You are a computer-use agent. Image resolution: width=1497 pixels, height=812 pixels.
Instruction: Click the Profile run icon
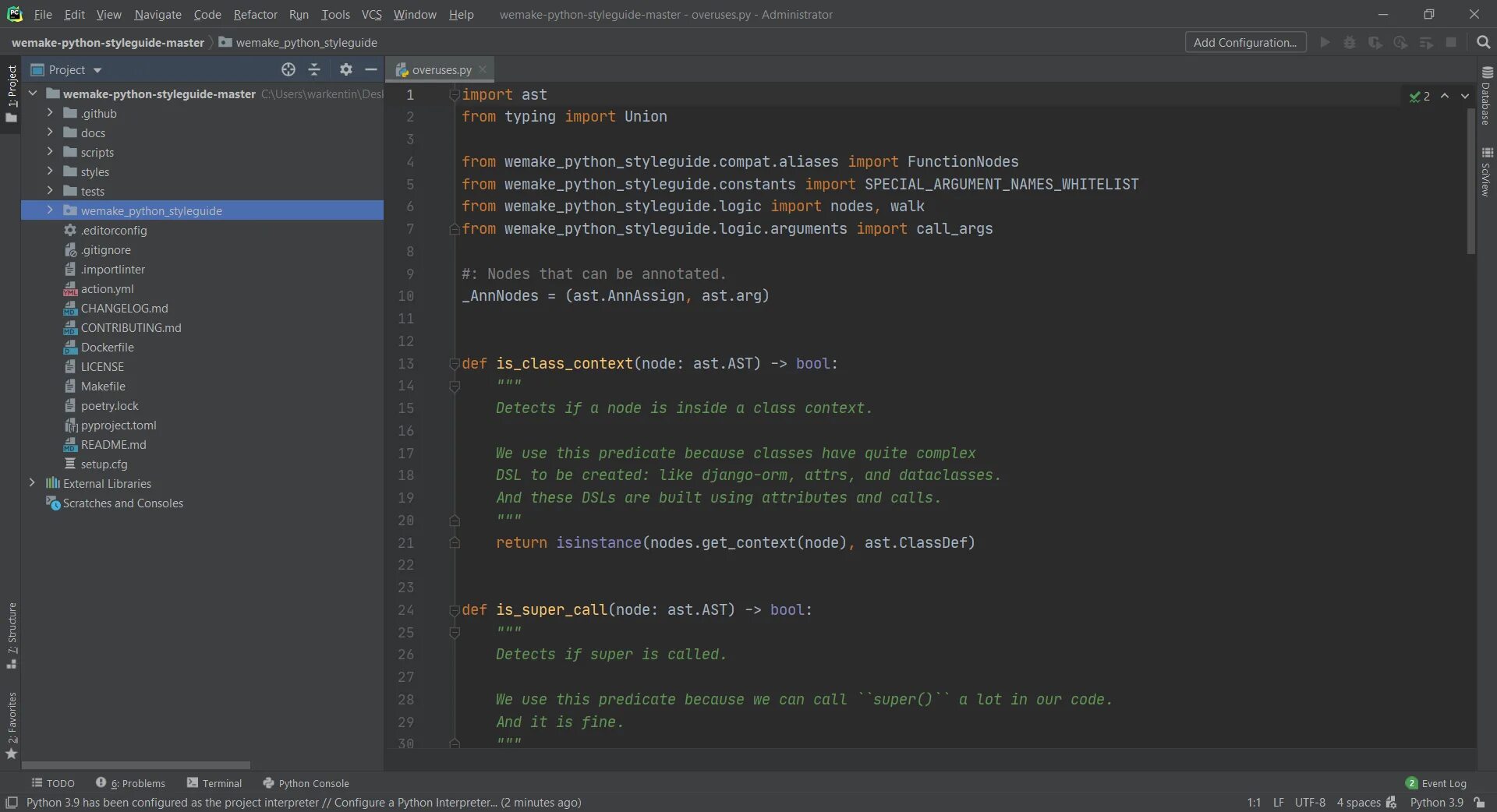click(x=1400, y=42)
